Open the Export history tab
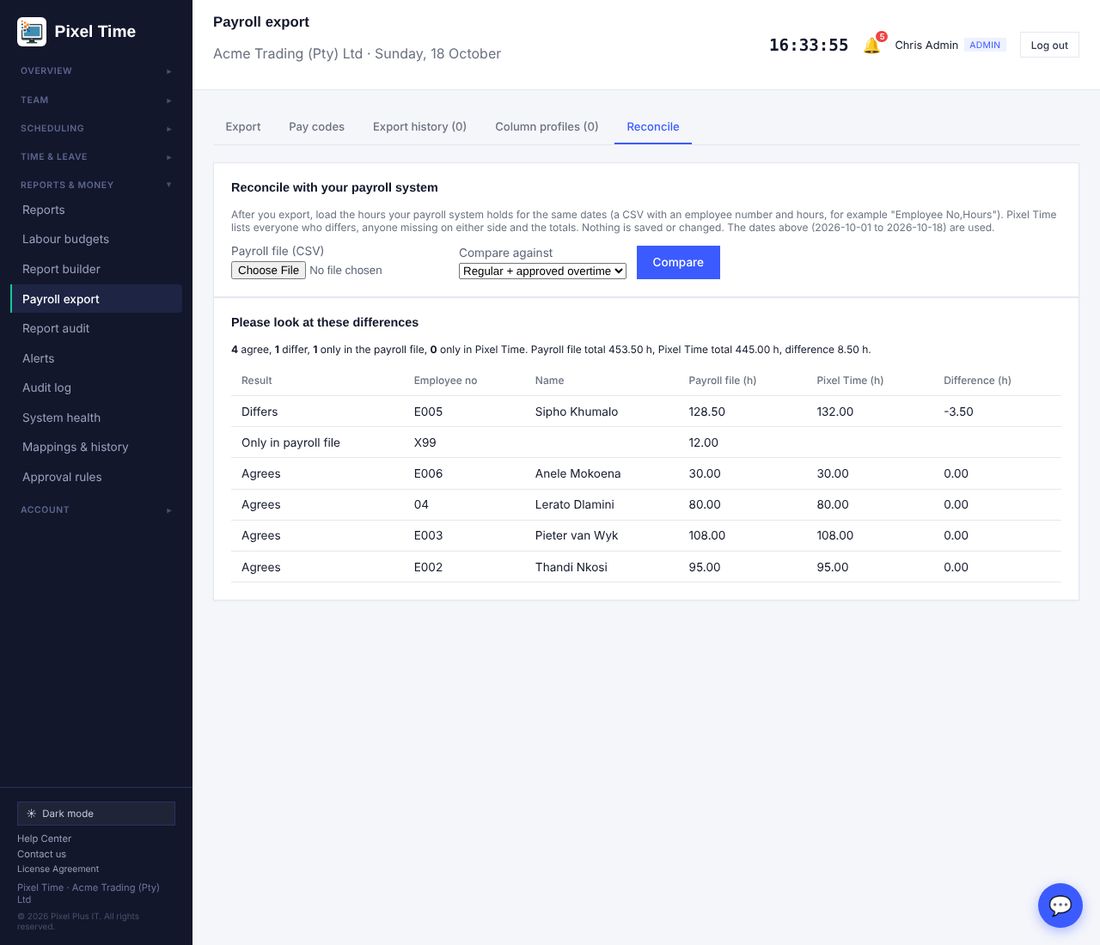The height and width of the screenshot is (945, 1100). click(420, 126)
